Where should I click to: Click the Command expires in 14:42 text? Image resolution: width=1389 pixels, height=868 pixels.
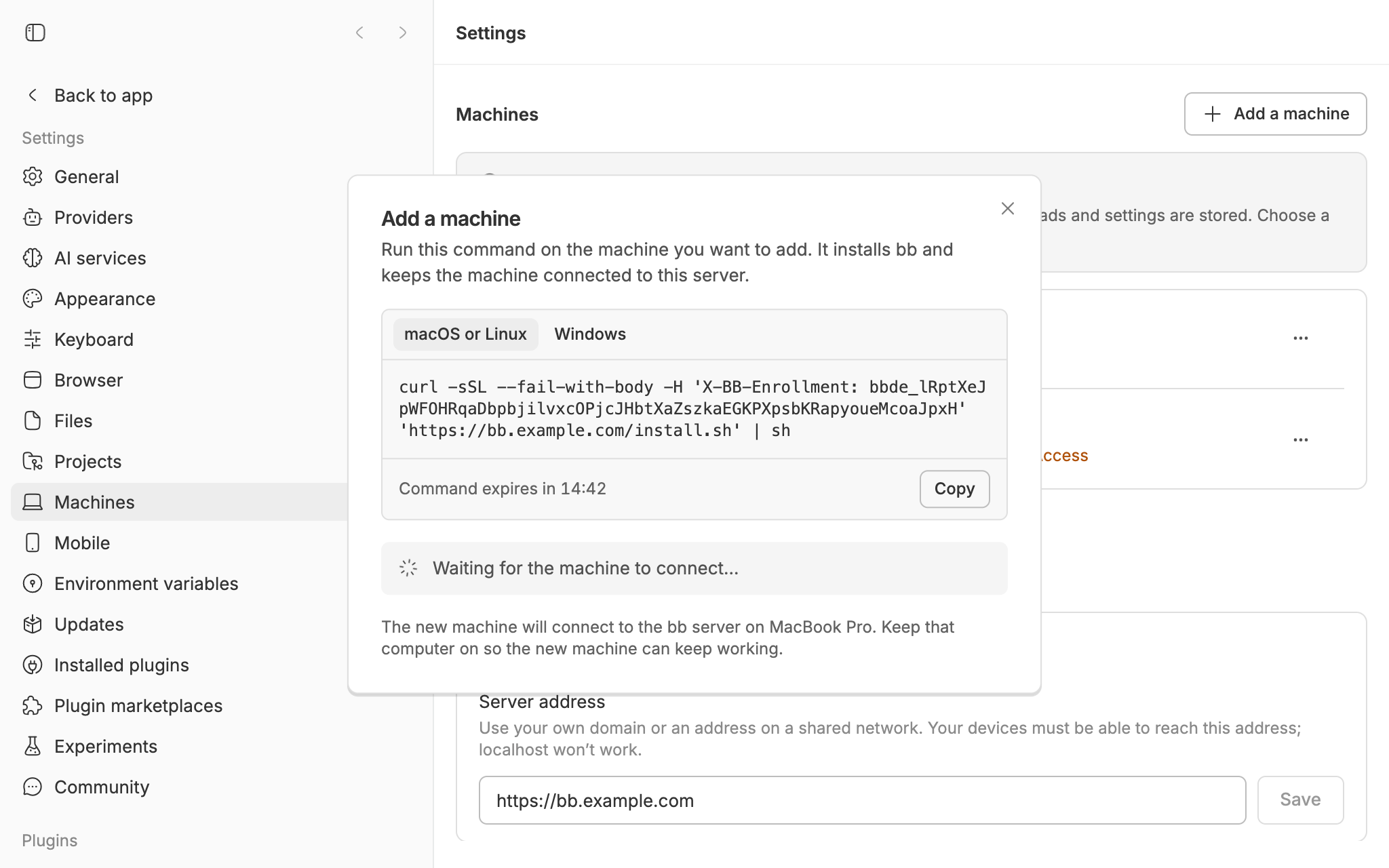tap(503, 489)
